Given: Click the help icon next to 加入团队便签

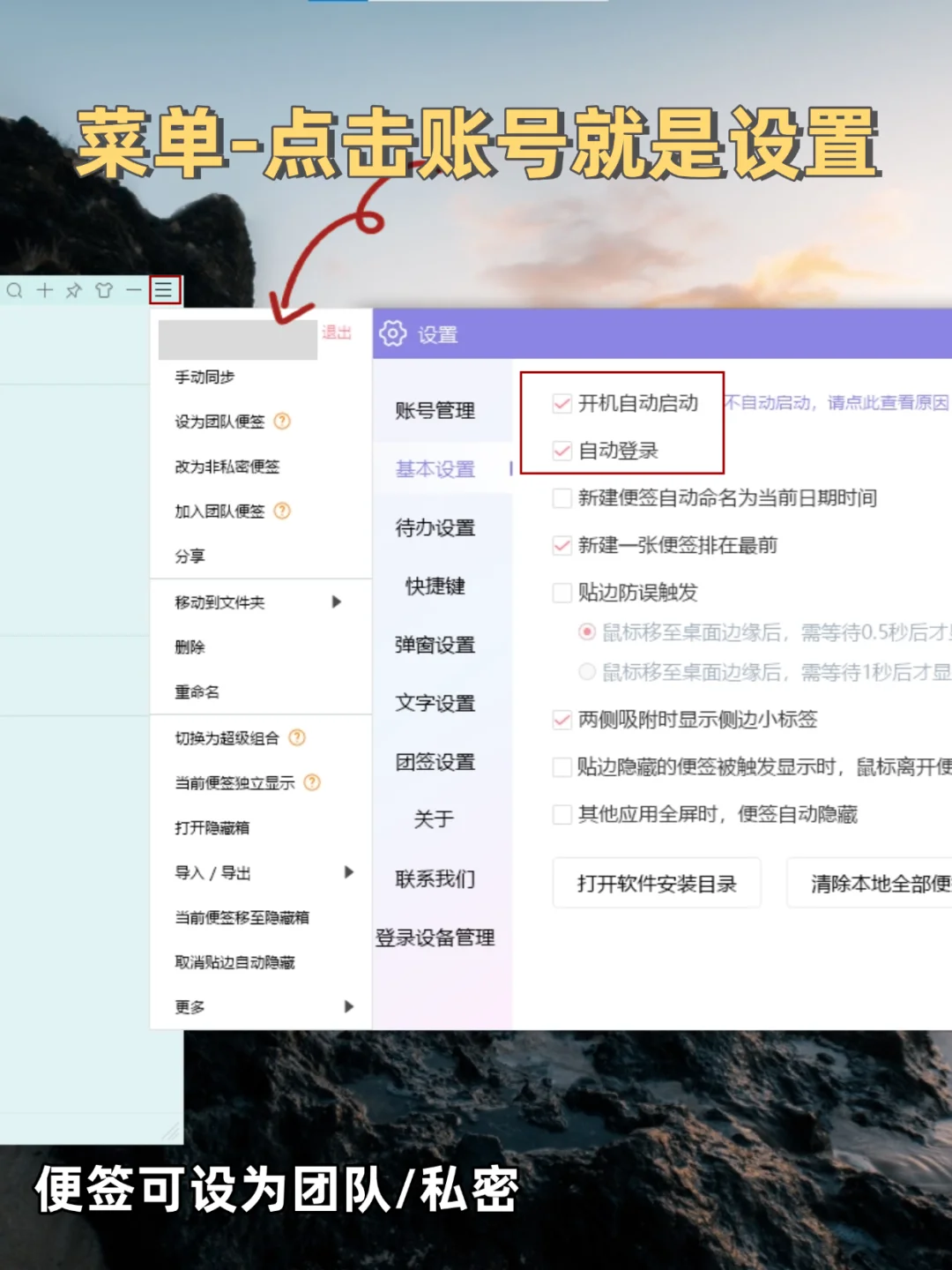Looking at the screenshot, I should coord(280,511).
